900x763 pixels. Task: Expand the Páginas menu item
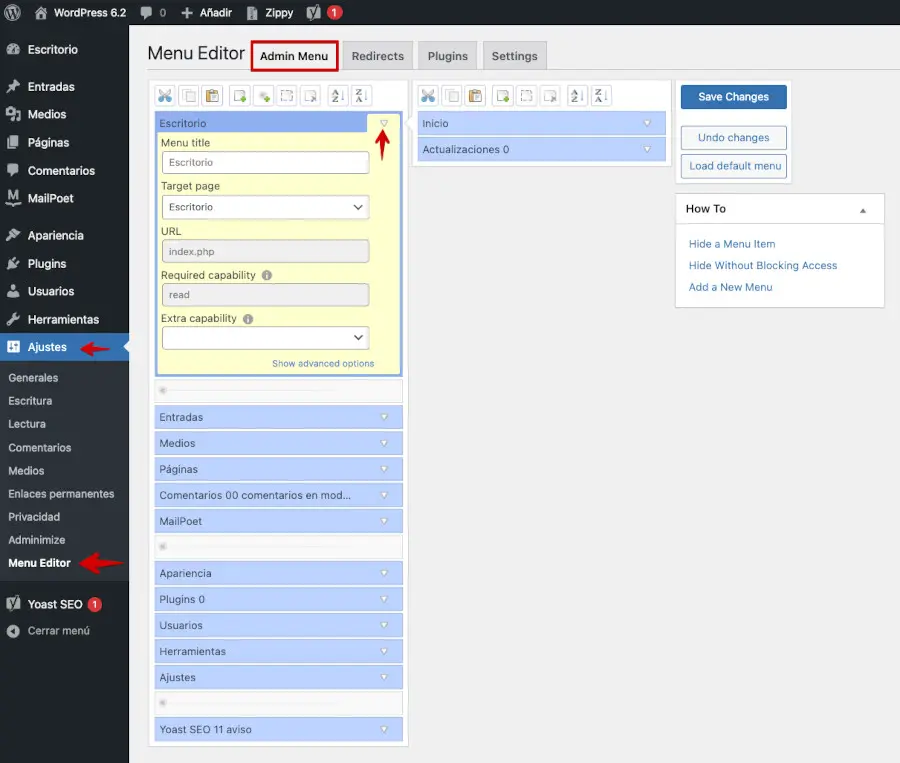384,469
